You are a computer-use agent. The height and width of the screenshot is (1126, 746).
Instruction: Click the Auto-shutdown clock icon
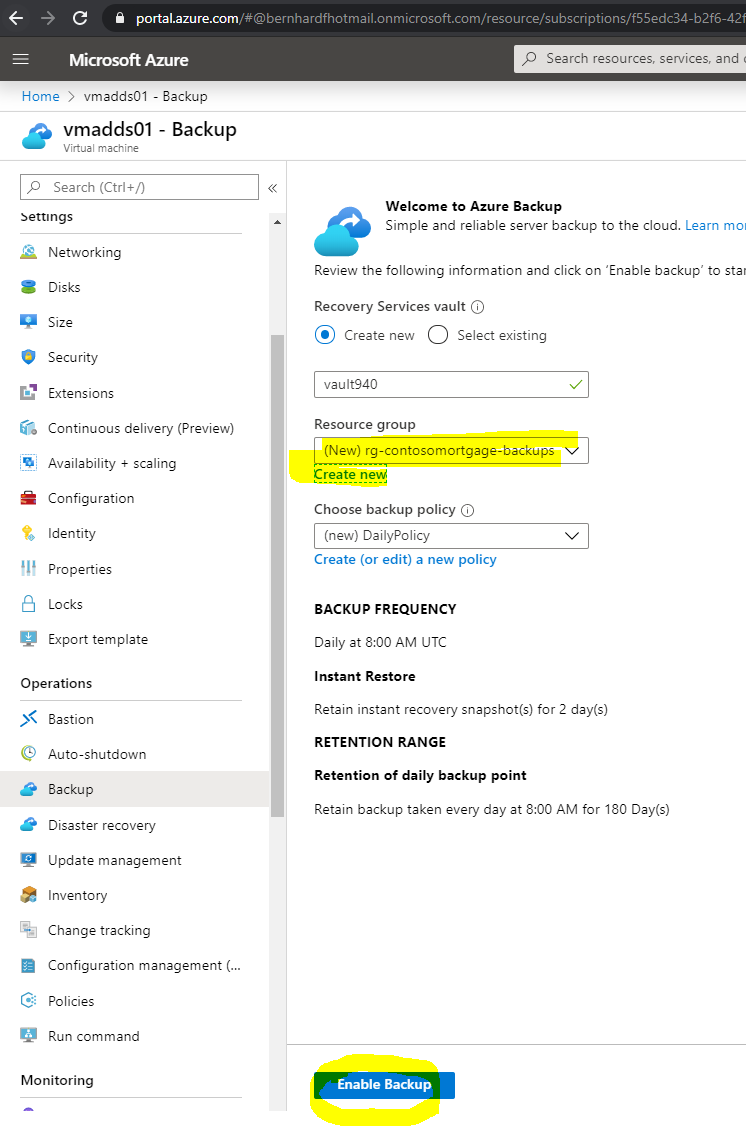point(29,754)
